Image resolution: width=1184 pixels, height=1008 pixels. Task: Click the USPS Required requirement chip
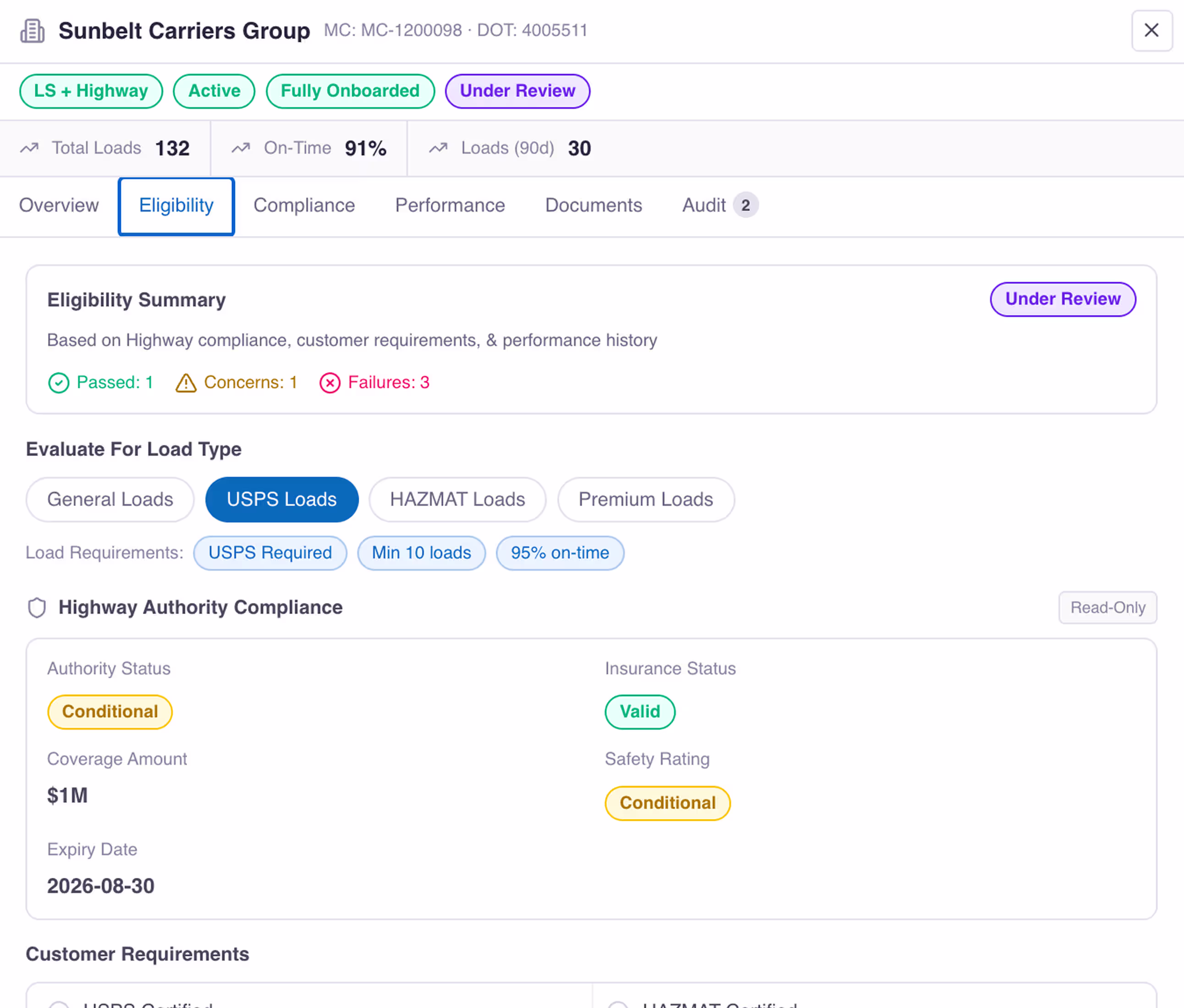tap(270, 553)
